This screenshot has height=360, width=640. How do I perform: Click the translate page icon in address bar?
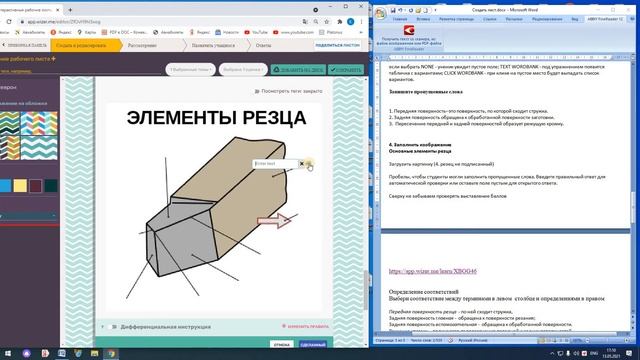[x=305, y=22]
